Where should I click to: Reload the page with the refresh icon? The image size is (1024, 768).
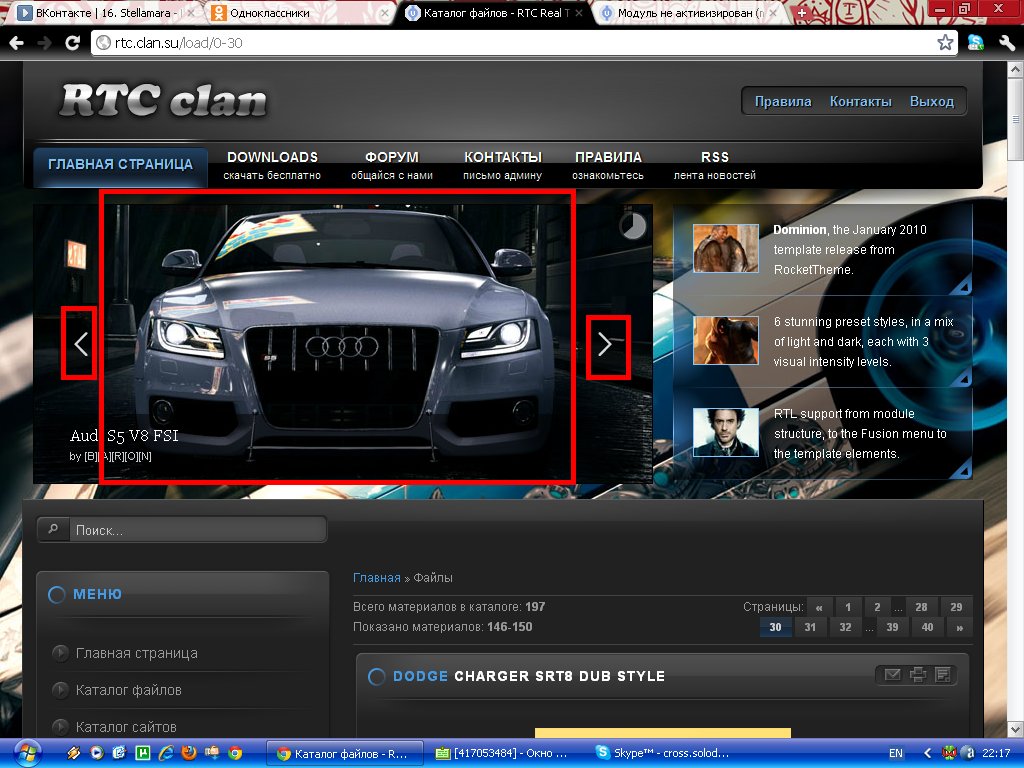[x=72, y=43]
